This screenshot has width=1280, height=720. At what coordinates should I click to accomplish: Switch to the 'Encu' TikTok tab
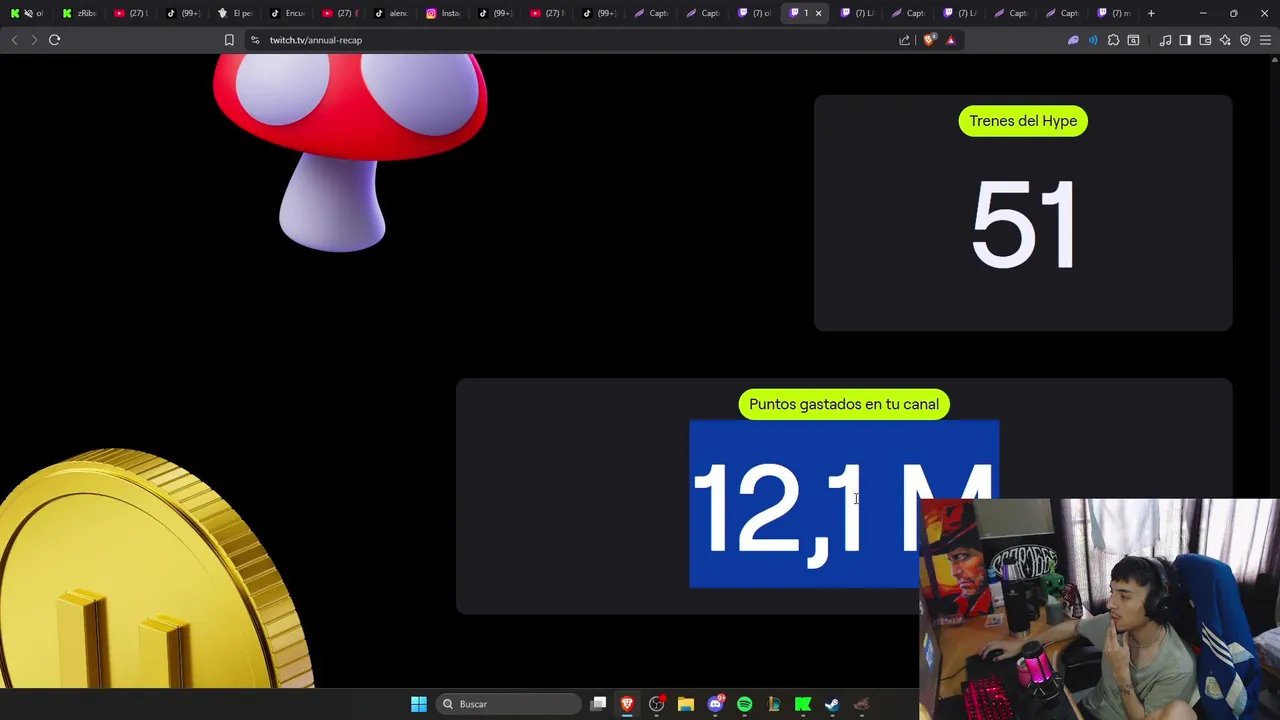[287, 13]
